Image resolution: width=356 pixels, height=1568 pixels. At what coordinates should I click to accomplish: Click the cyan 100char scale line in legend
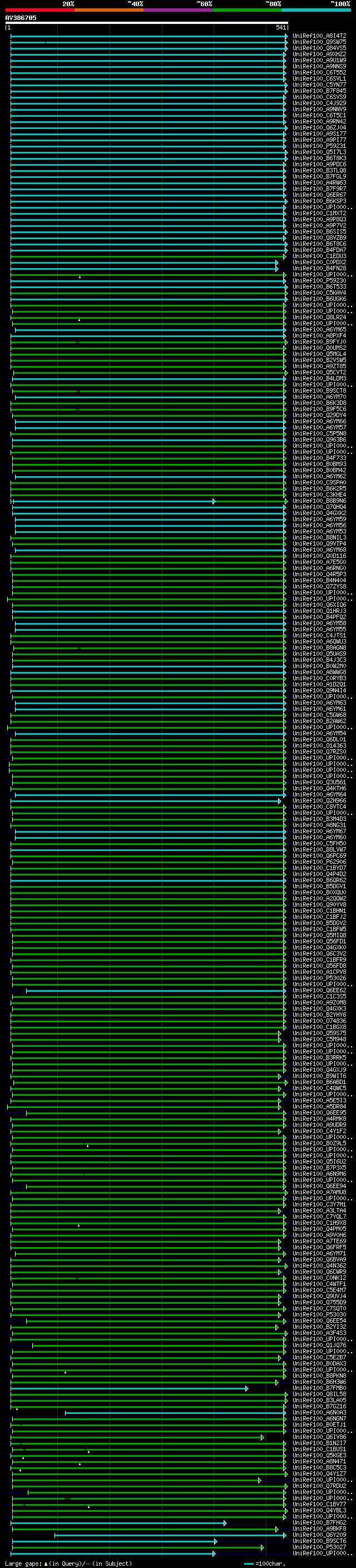[x=248, y=1564]
